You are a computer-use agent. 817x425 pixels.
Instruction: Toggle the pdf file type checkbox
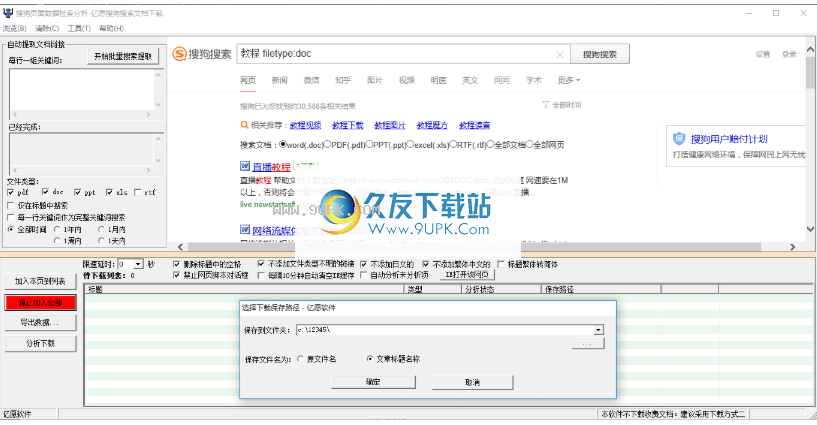(11, 192)
